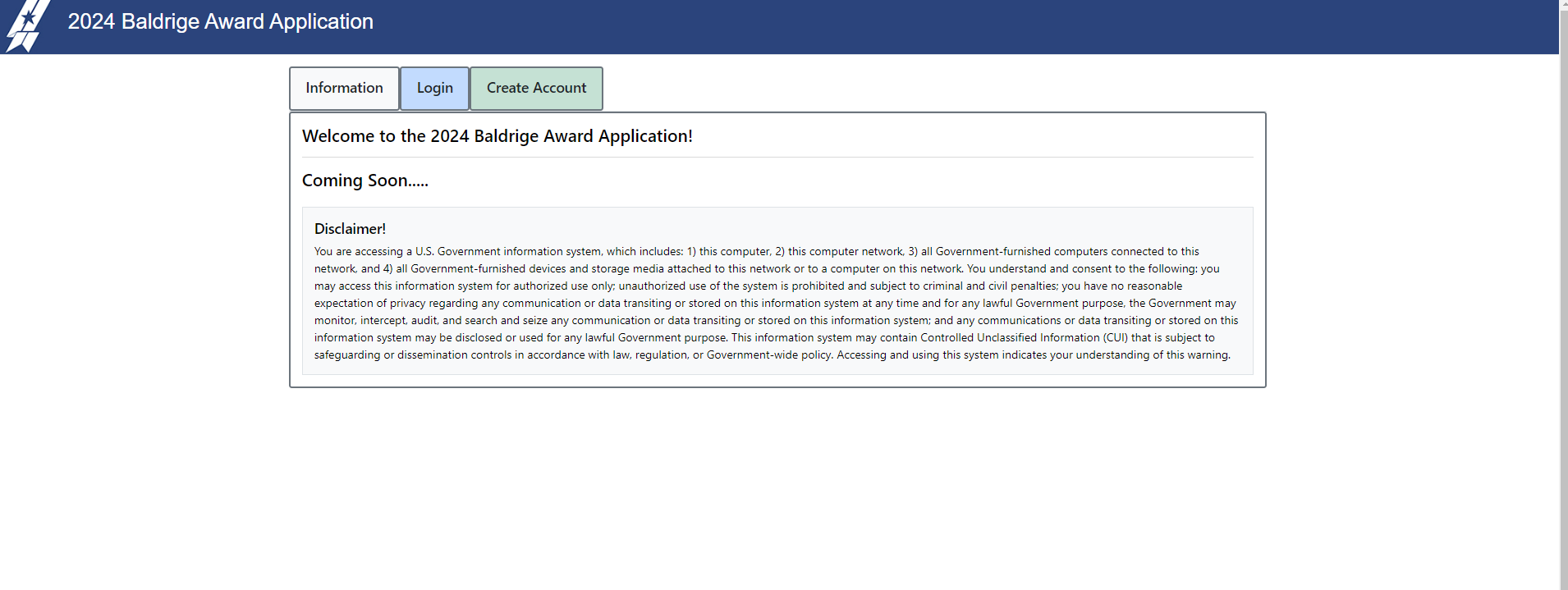Click the Baldrige star logo icon

(28, 26)
